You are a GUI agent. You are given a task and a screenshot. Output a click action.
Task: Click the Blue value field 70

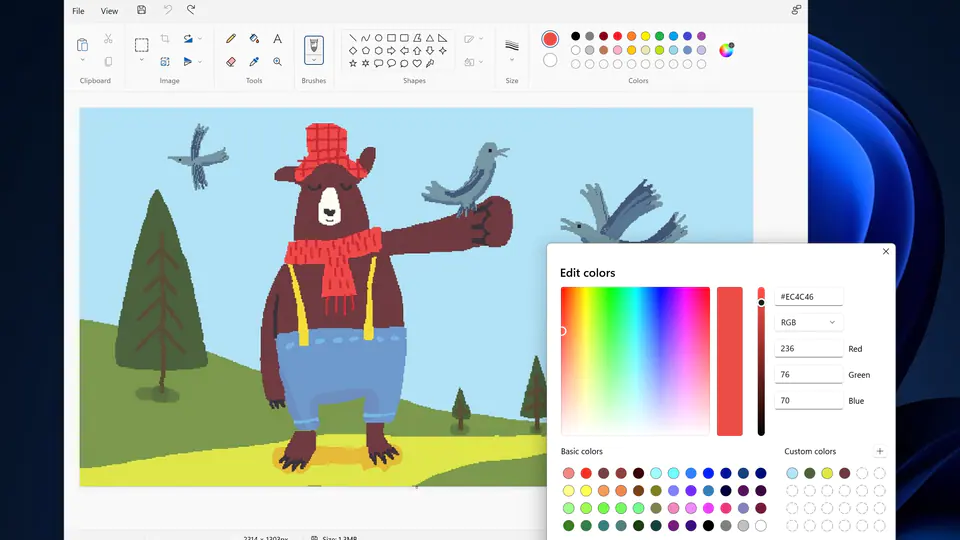[x=808, y=400]
